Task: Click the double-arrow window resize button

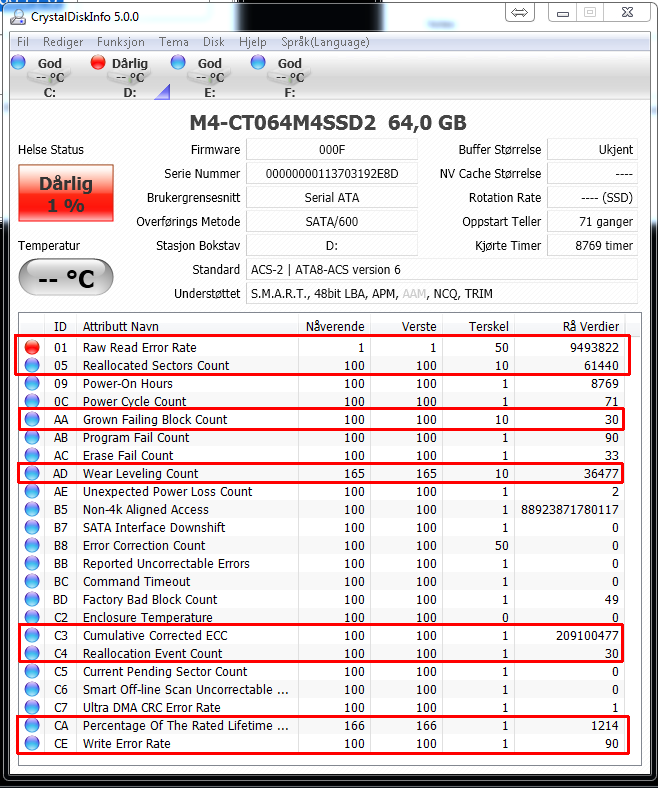Action: coord(520,13)
